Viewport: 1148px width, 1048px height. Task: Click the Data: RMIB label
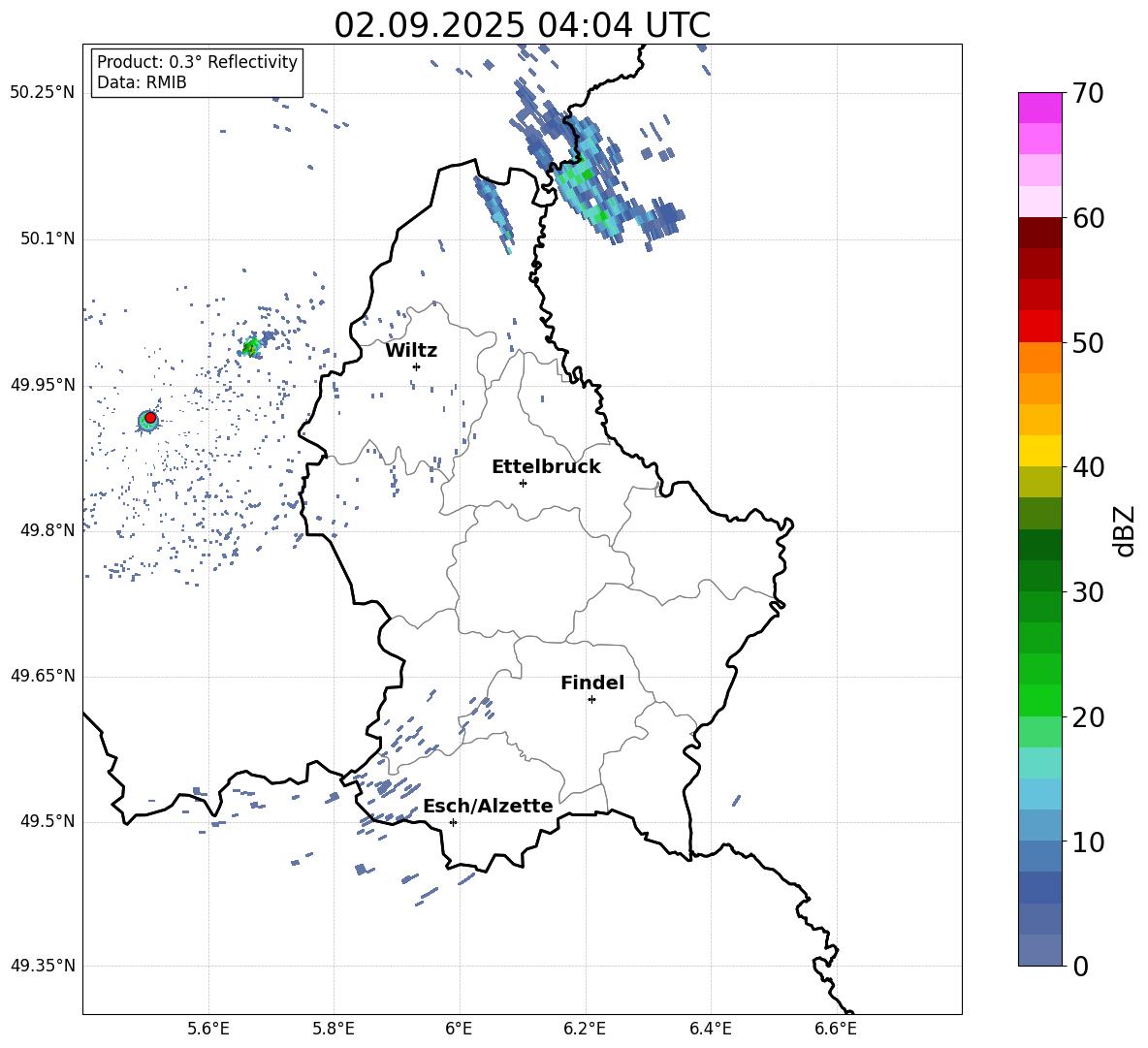click(142, 82)
